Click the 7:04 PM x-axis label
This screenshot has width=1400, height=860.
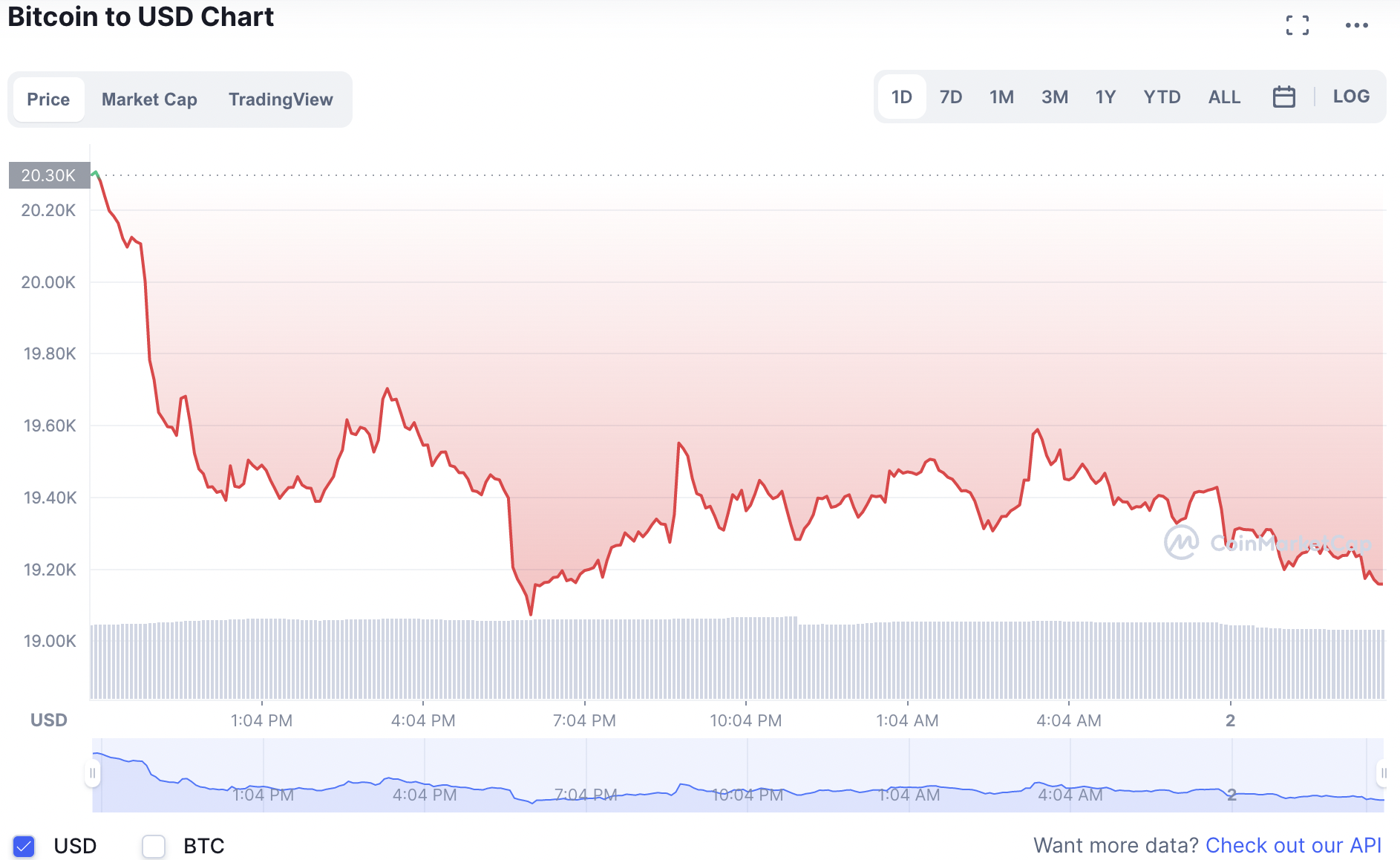tap(584, 720)
